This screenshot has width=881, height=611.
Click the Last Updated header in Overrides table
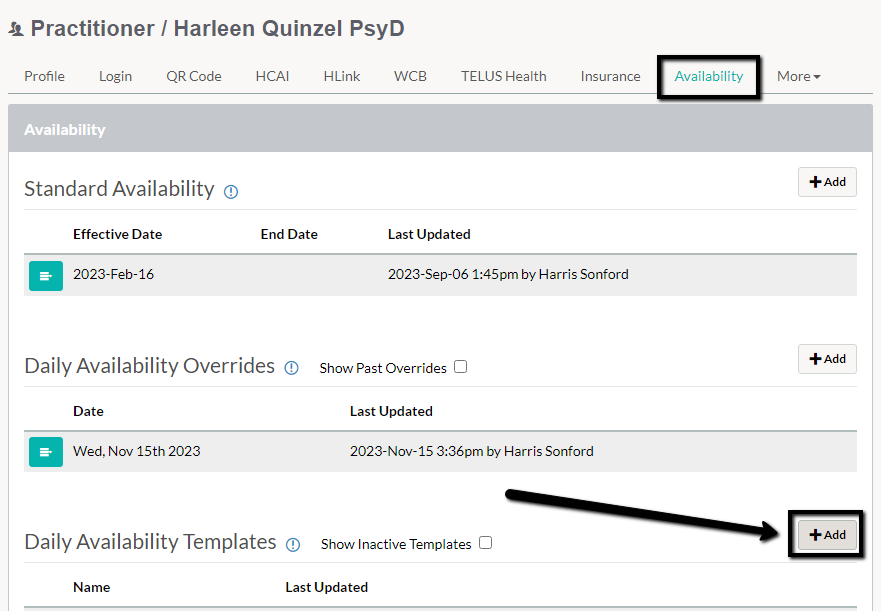391,411
